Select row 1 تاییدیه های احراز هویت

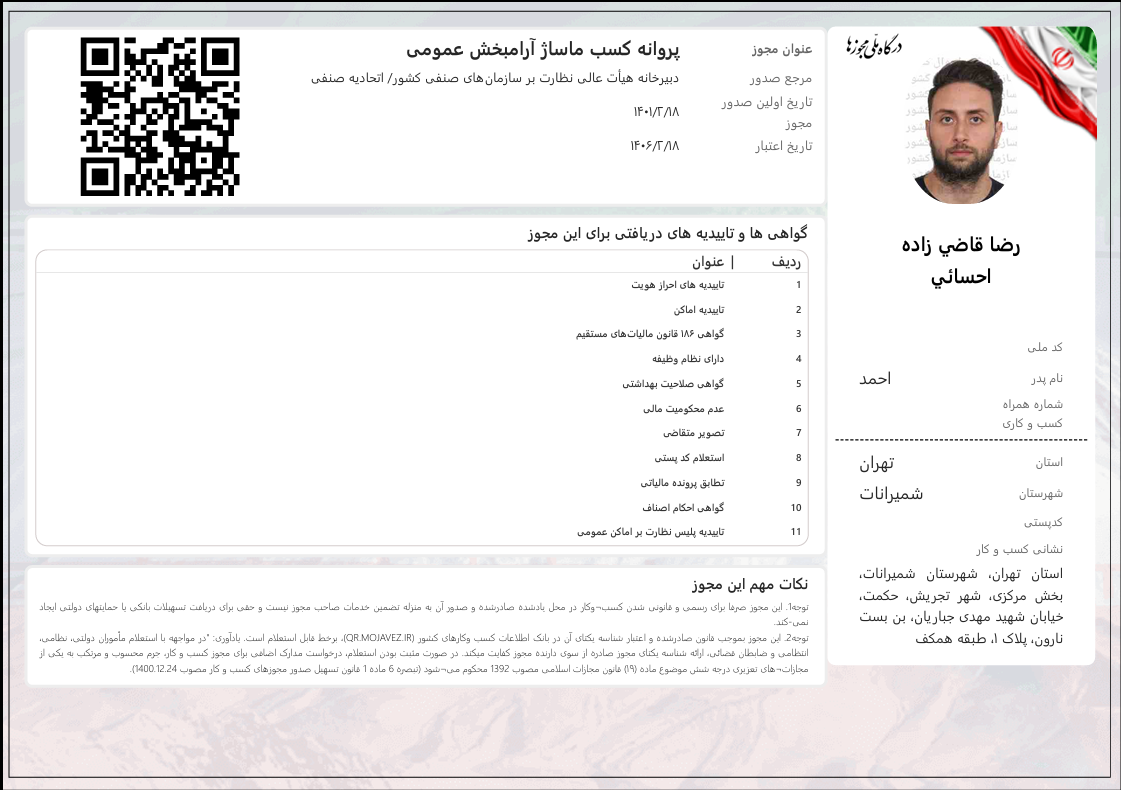click(422, 285)
